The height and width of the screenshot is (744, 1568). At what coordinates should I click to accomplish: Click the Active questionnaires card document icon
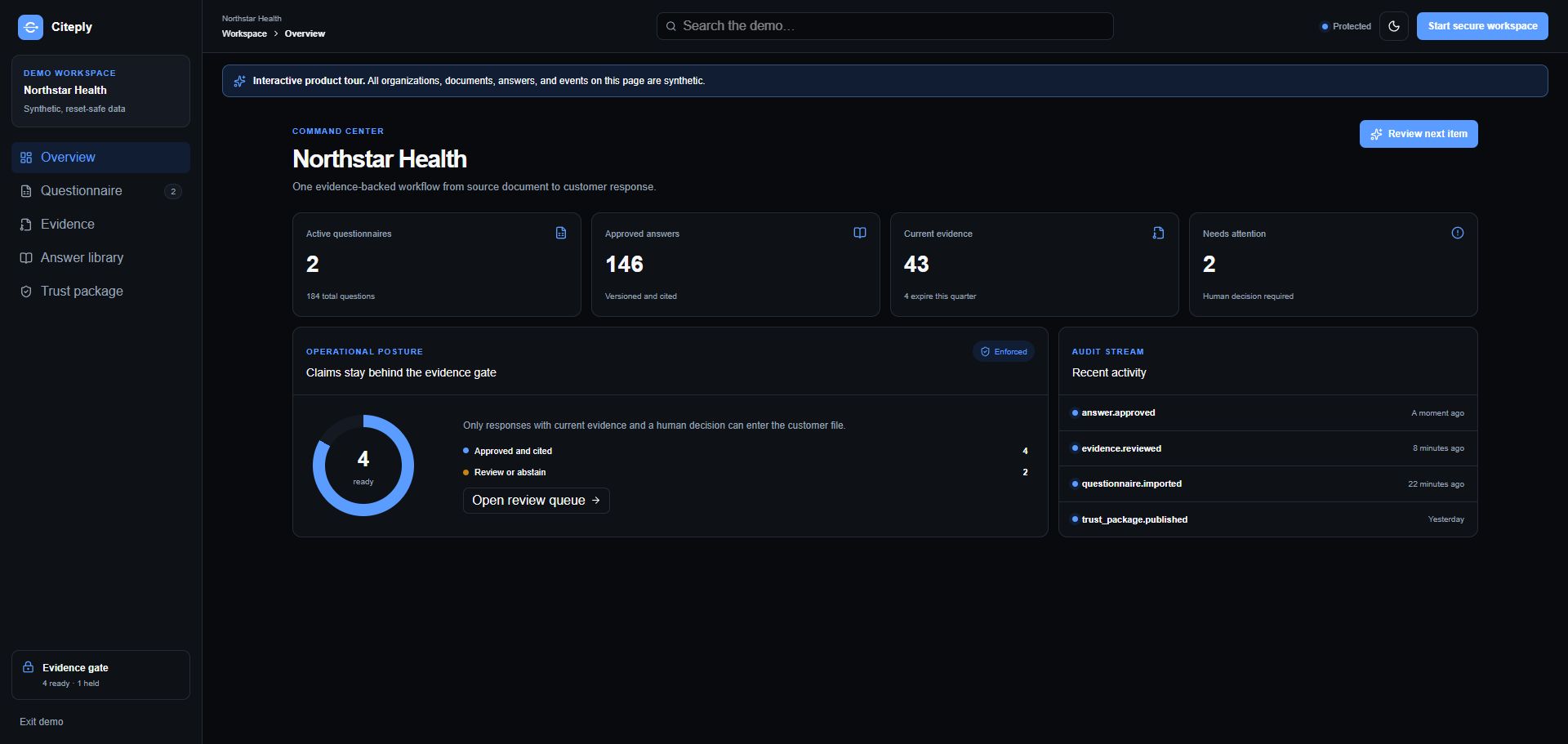(x=561, y=233)
